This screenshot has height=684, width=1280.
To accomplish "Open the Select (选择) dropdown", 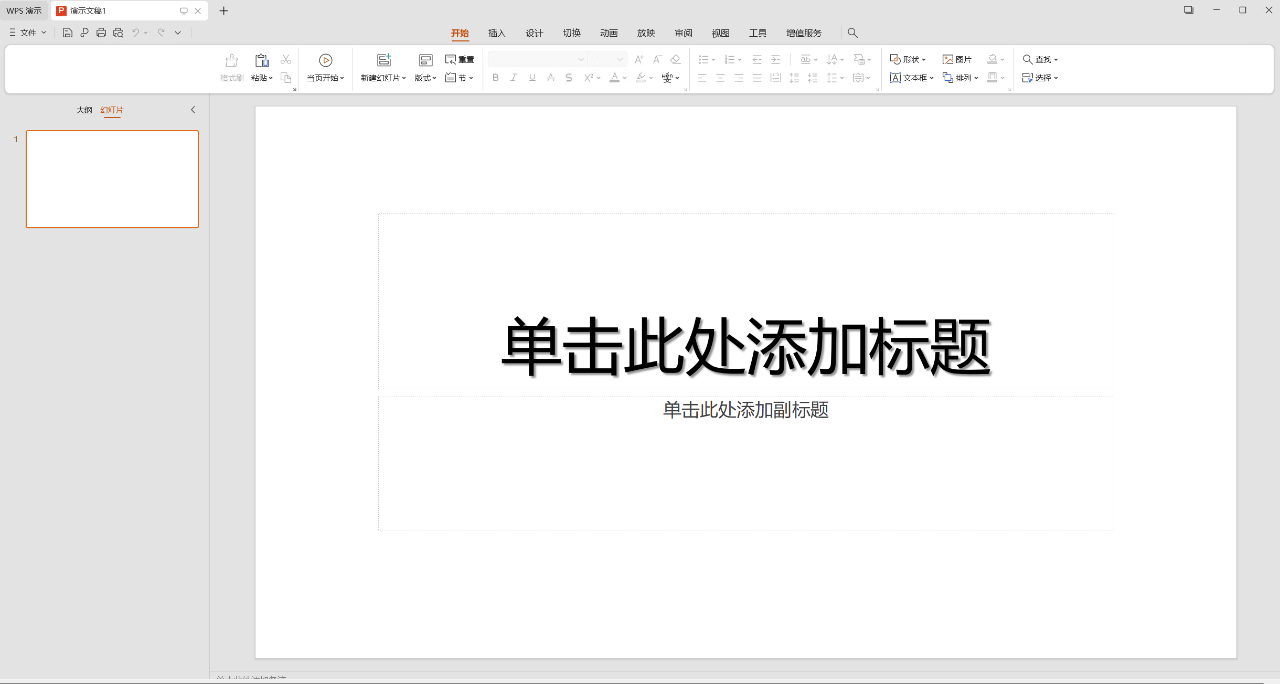I will [1040, 78].
